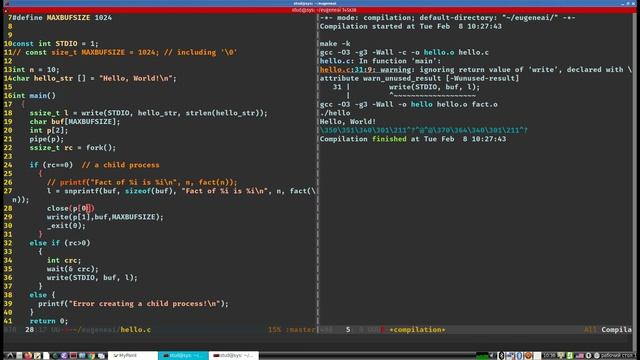
Task: Click the green system monitor tray applet
Action: 482,356
